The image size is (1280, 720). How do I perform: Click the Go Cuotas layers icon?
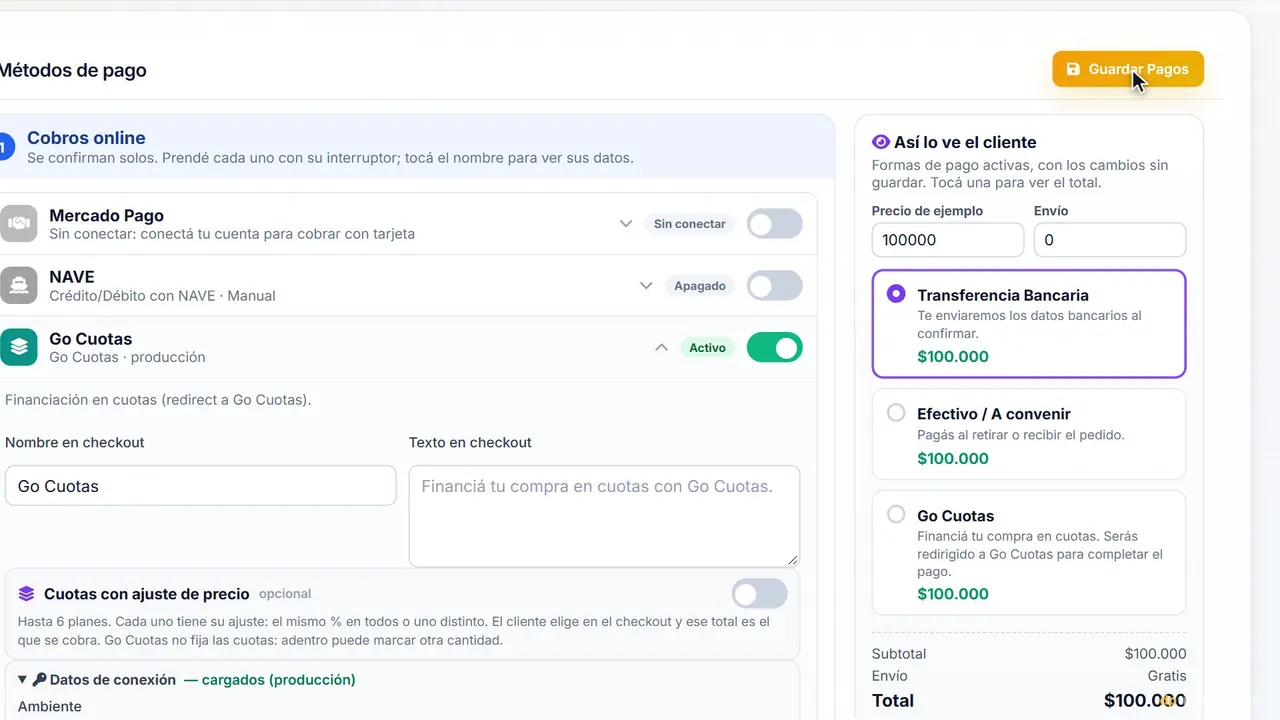point(19,347)
